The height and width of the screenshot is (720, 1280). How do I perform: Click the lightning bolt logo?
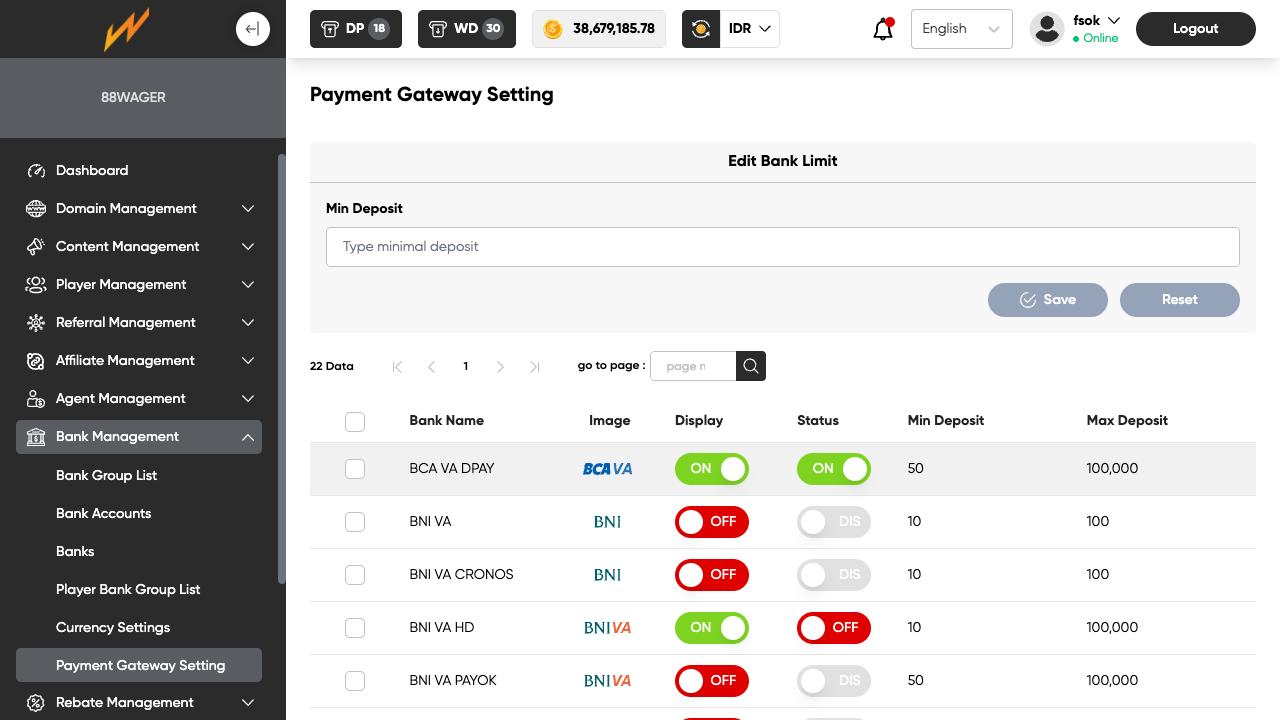[127, 29]
